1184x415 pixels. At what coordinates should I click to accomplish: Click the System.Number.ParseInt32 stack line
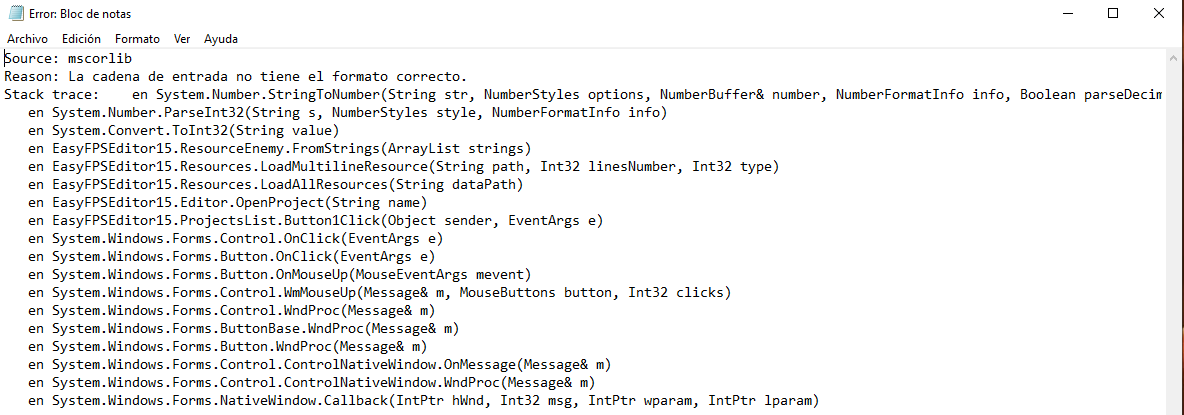coord(347,112)
